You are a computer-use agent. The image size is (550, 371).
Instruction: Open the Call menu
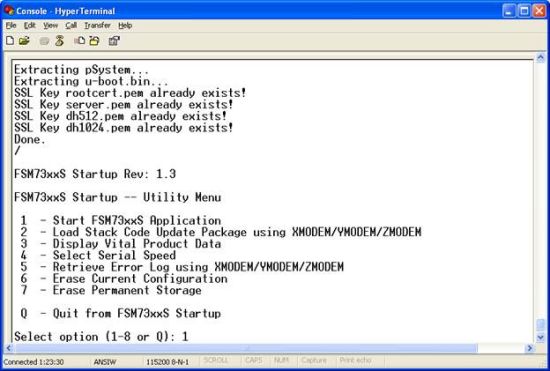coord(71,26)
